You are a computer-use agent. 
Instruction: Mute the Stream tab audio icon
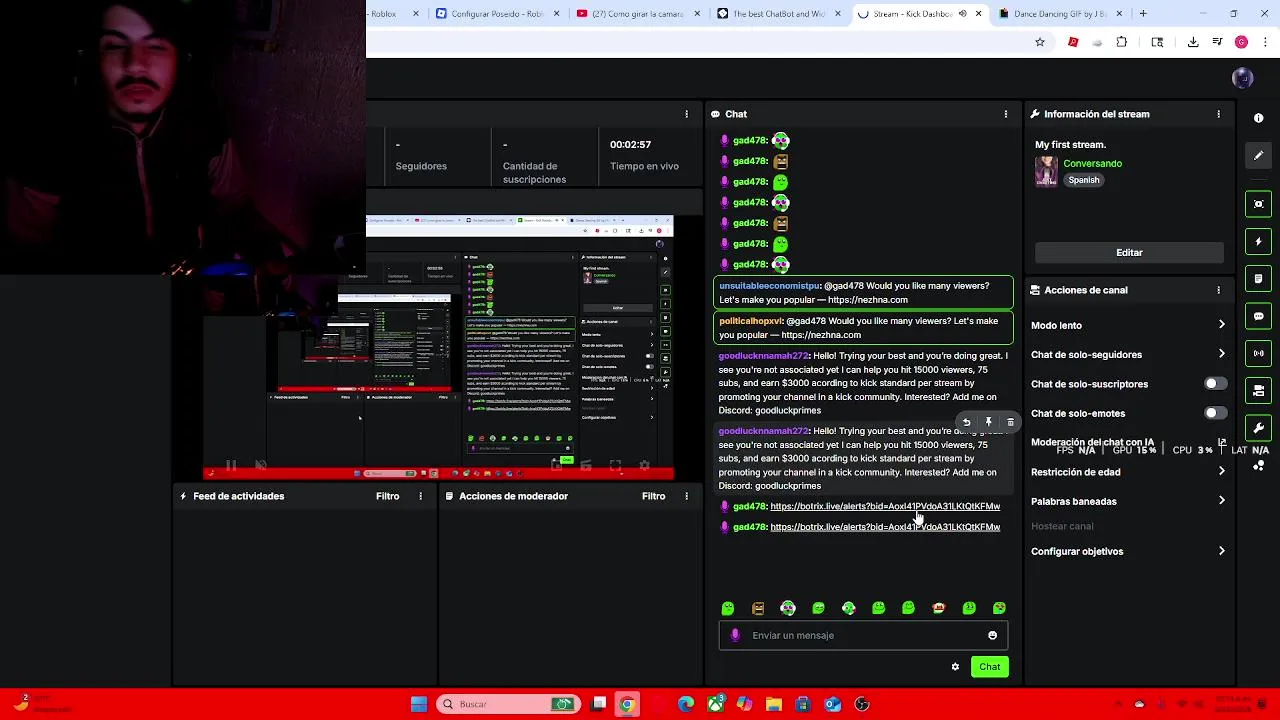tap(962, 14)
